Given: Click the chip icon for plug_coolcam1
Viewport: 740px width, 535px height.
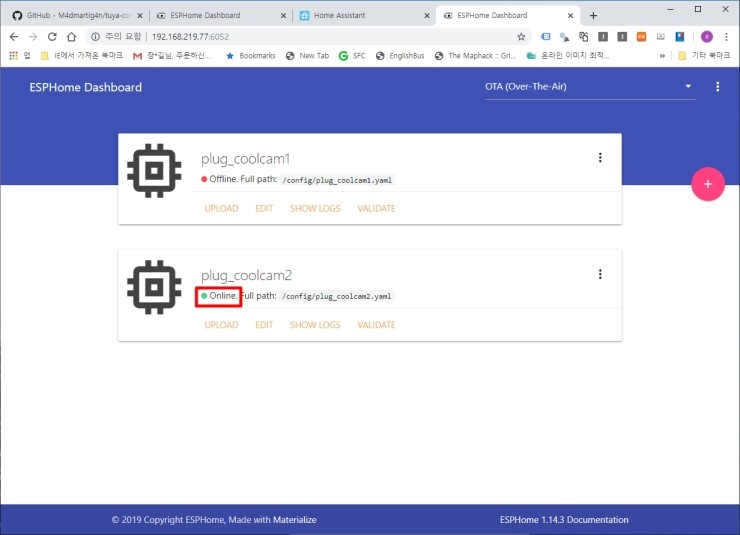Looking at the screenshot, I should (x=154, y=170).
